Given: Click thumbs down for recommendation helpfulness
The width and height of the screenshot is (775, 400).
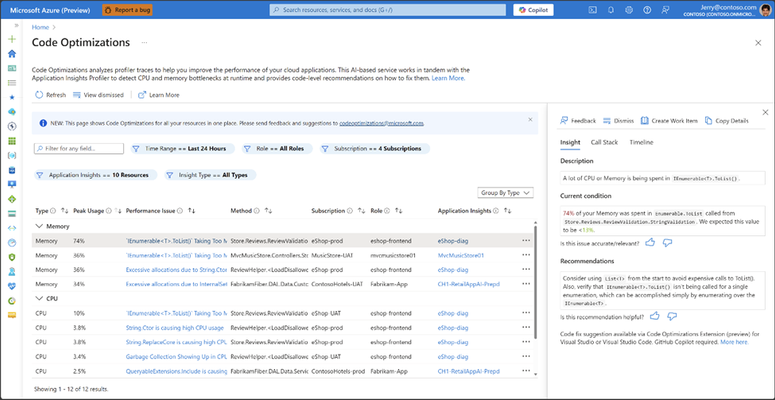Looking at the screenshot, I should 672,316.
